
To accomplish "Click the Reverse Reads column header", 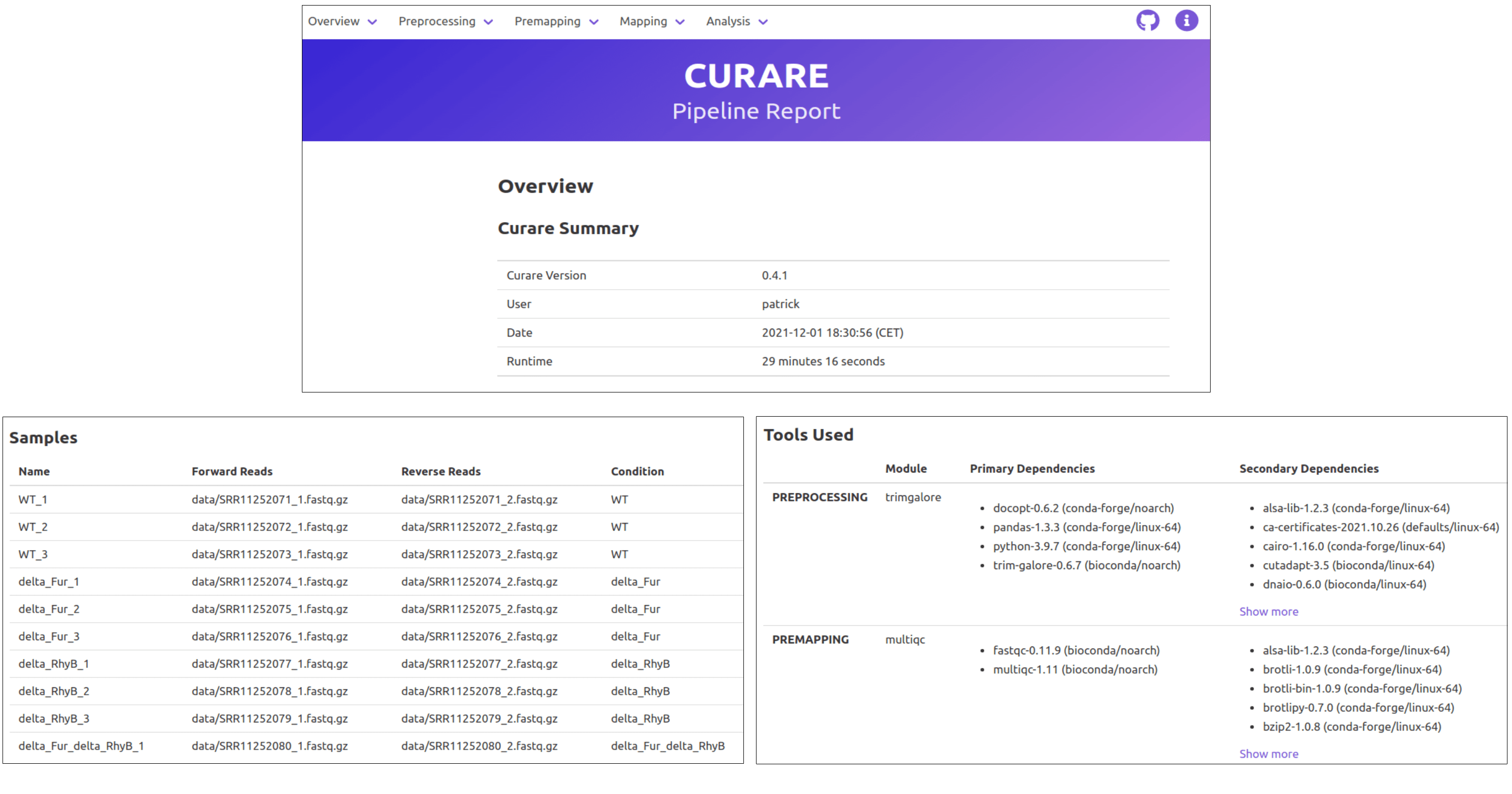I will (x=441, y=471).
